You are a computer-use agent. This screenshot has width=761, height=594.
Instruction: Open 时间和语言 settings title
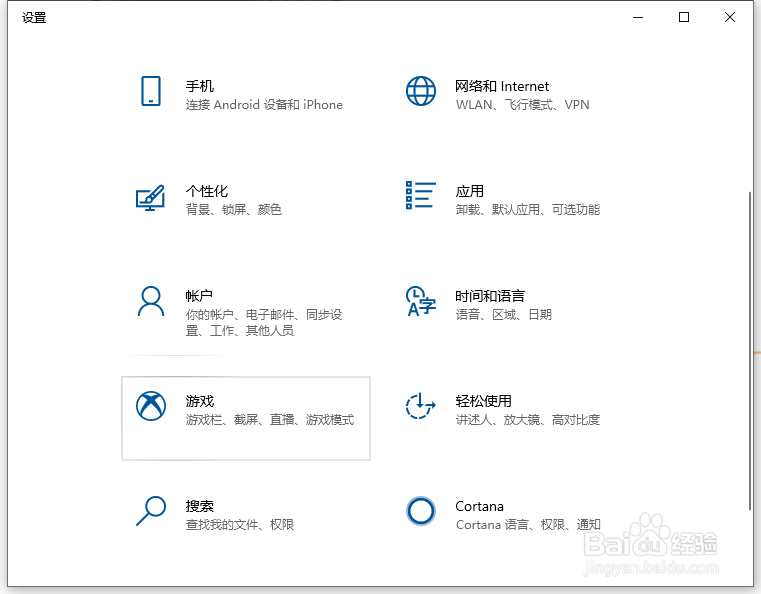pyautogui.click(x=490, y=296)
